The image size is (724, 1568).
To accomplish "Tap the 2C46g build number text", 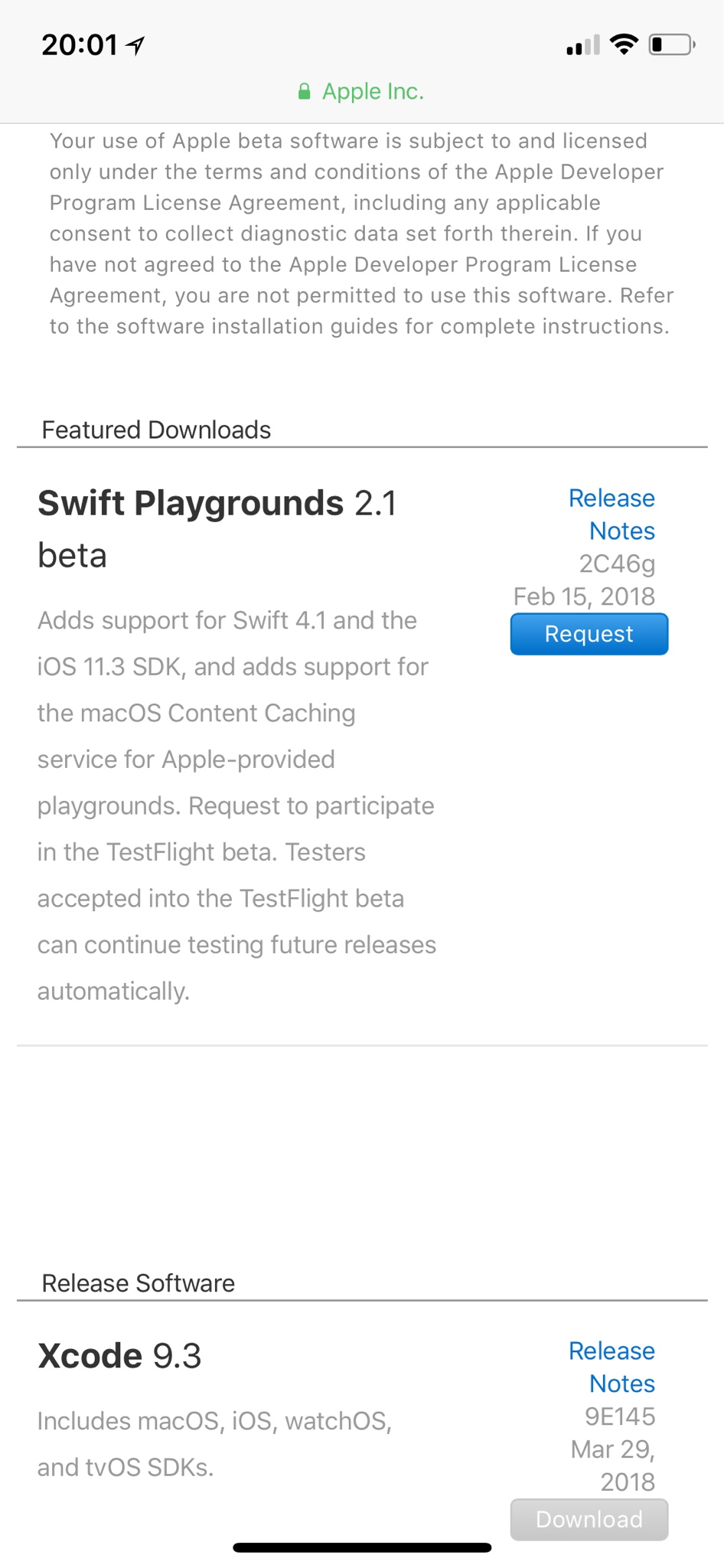I will 617,564.
